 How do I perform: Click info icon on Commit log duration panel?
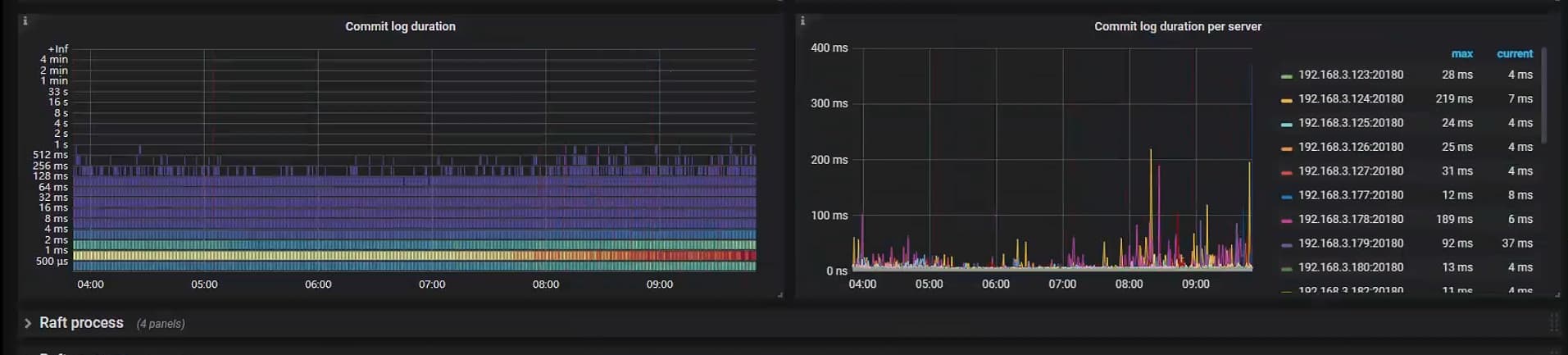[25, 20]
